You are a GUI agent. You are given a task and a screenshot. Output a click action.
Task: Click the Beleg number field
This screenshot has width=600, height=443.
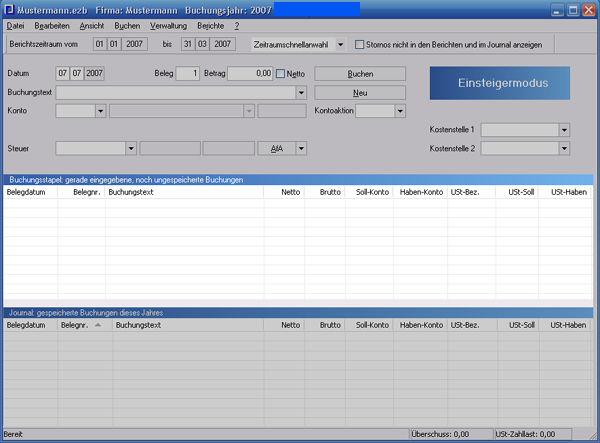(x=188, y=73)
